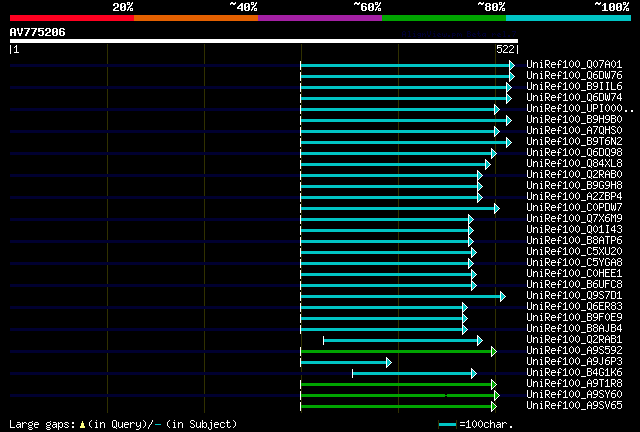The height and width of the screenshot is (432, 640).
Task: Click the UniRef100_C5YGA8 label
Action: [574, 263]
